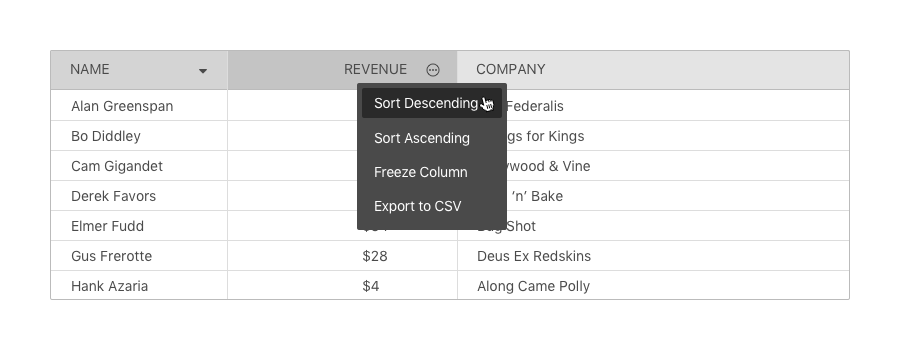This screenshot has width=900, height=360.
Task: Open the Revenue column options icon
Action: (x=433, y=70)
